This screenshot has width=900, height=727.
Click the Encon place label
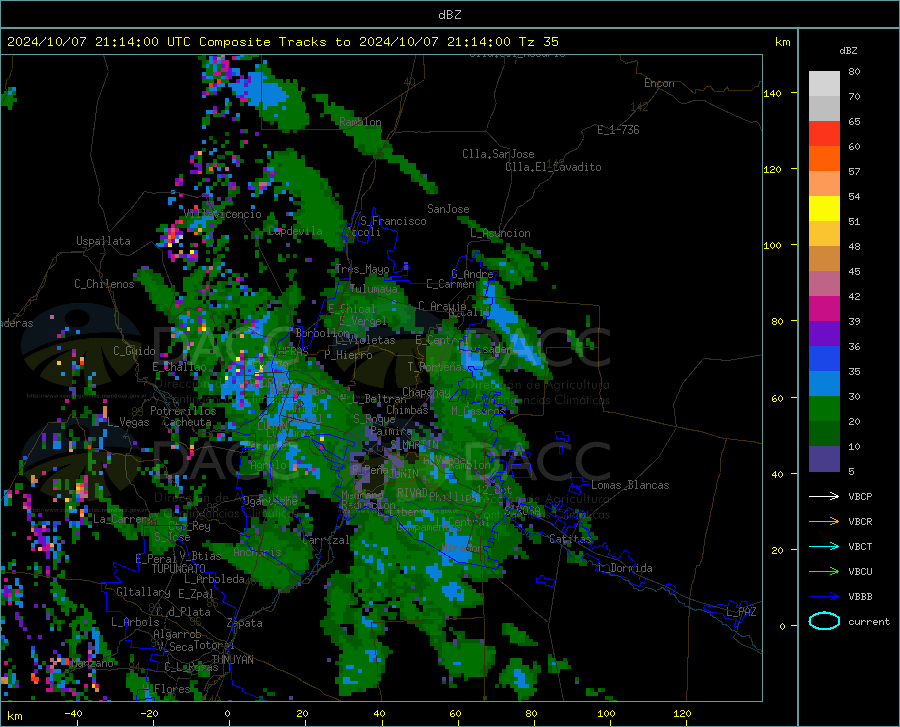[x=659, y=83]
